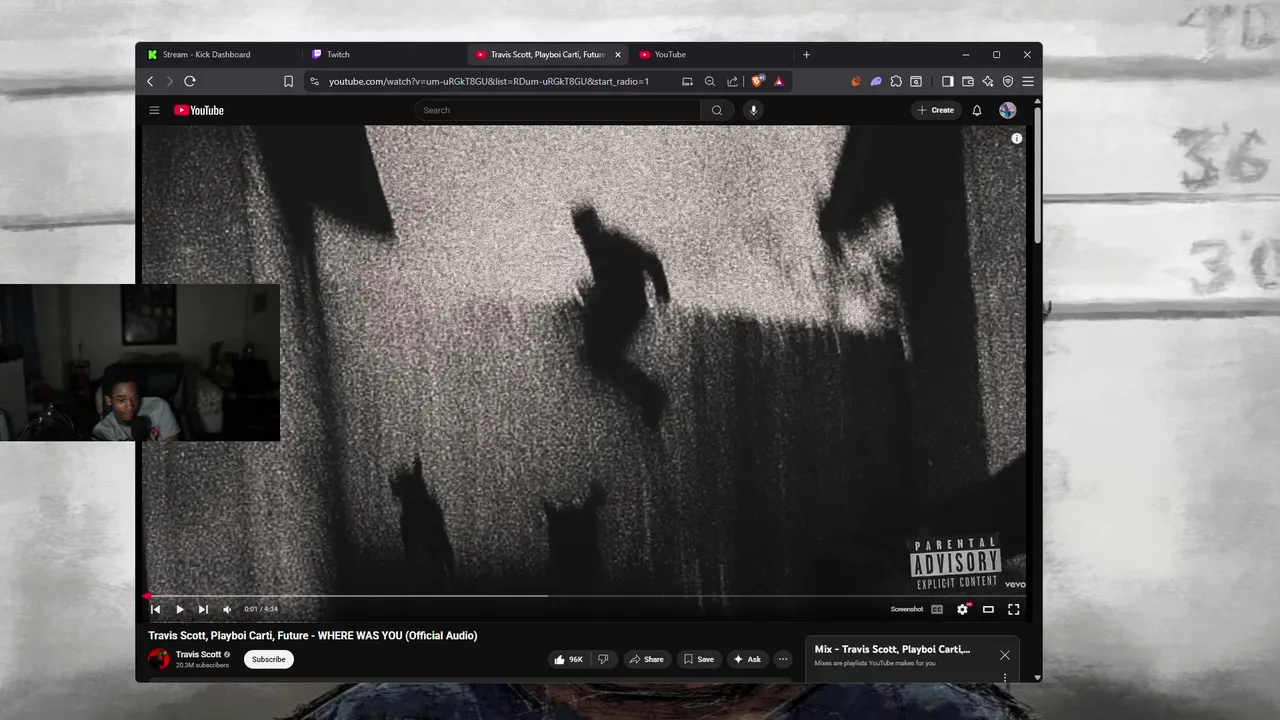Viewport: 1280px width, 720px height.
Task: Click the webcam overlay feed
Action: (x=140, y=363)
